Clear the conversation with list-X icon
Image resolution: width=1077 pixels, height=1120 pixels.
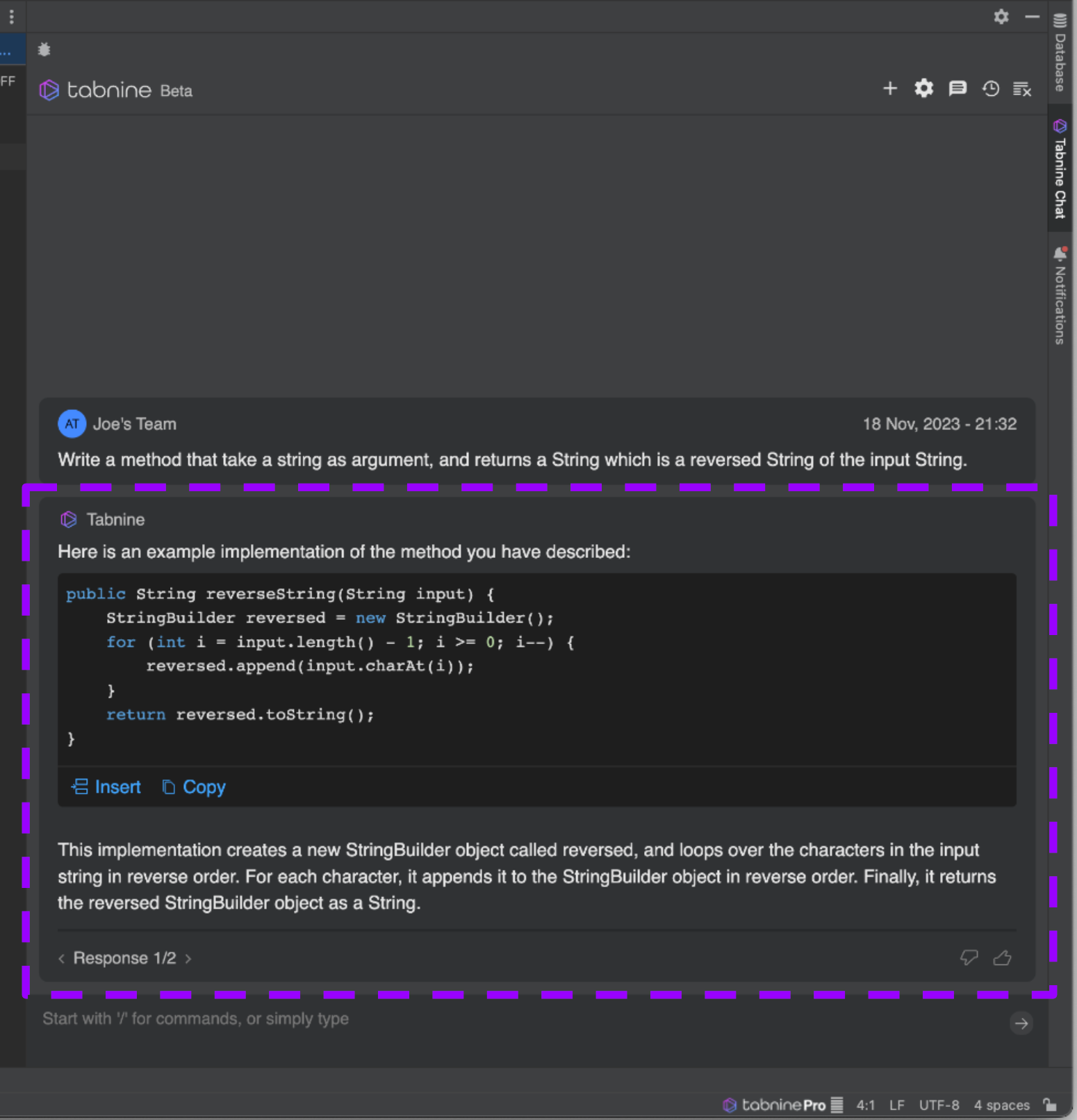pyautogui.click(x=1022, y=89)
